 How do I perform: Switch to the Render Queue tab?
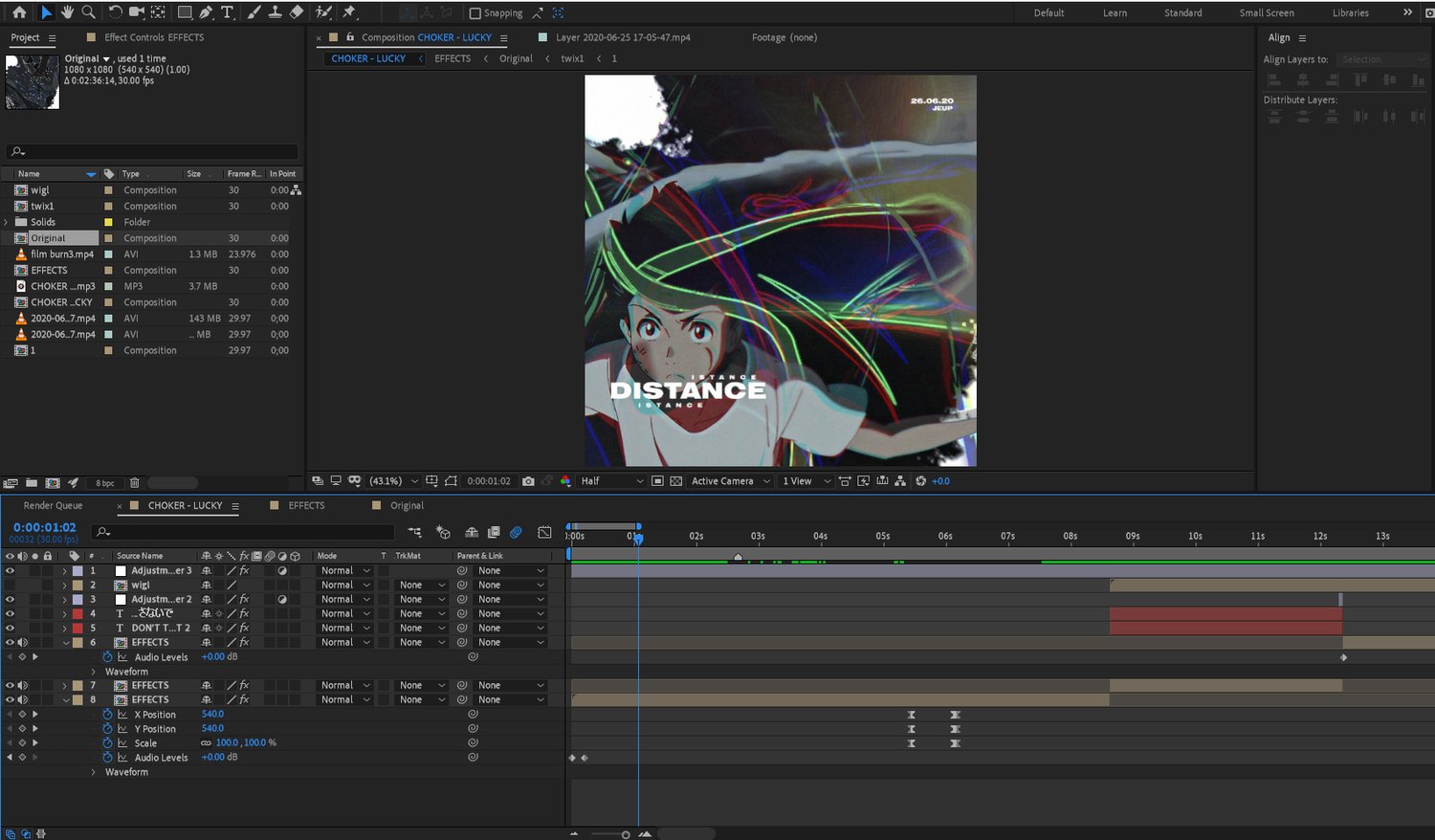coord(53,505)
